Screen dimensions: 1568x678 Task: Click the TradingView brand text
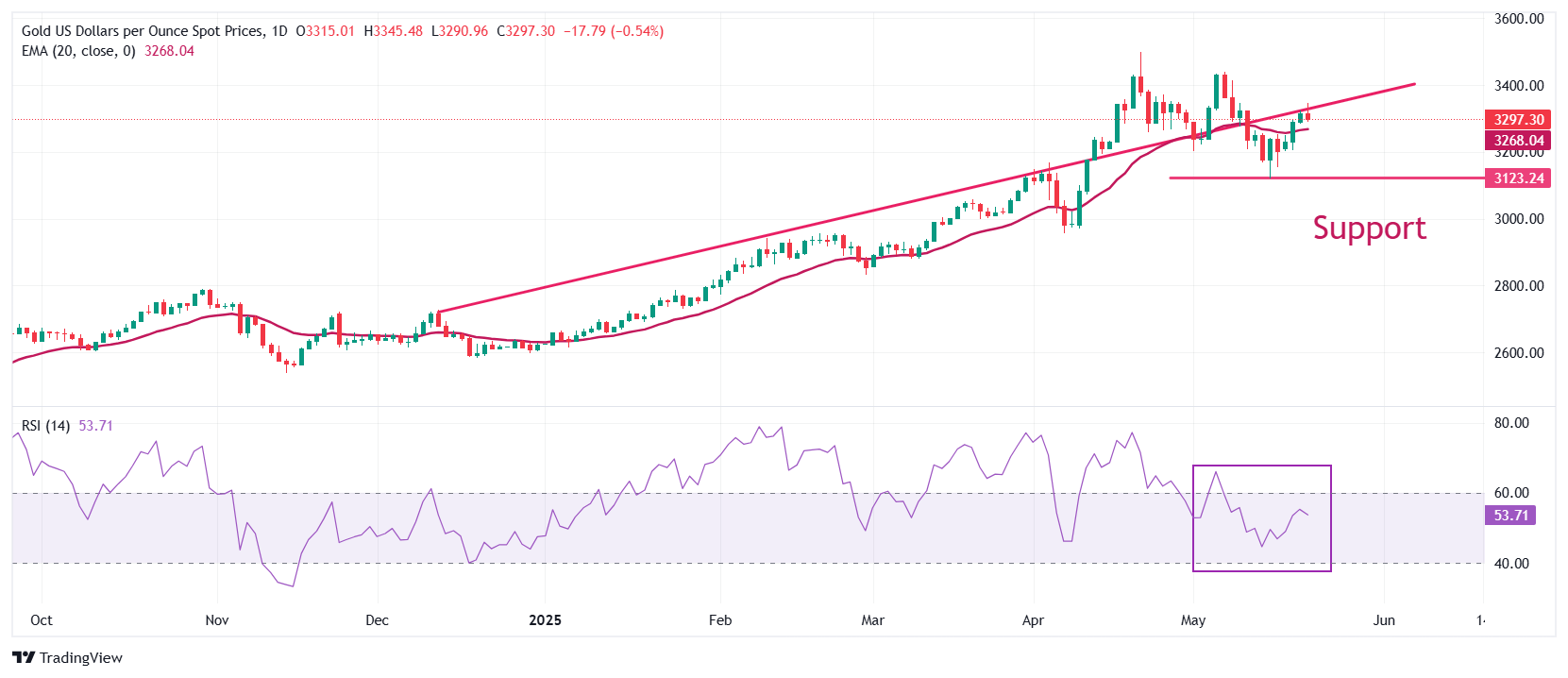[81, 658]
